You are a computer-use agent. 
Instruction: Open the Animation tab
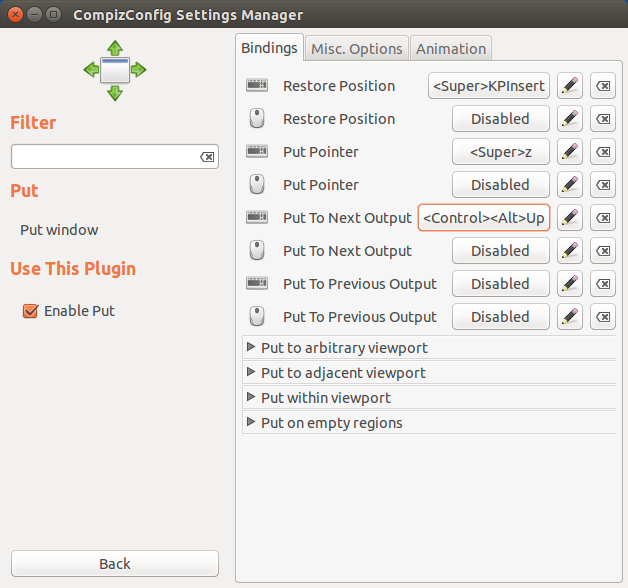(451, 48)
